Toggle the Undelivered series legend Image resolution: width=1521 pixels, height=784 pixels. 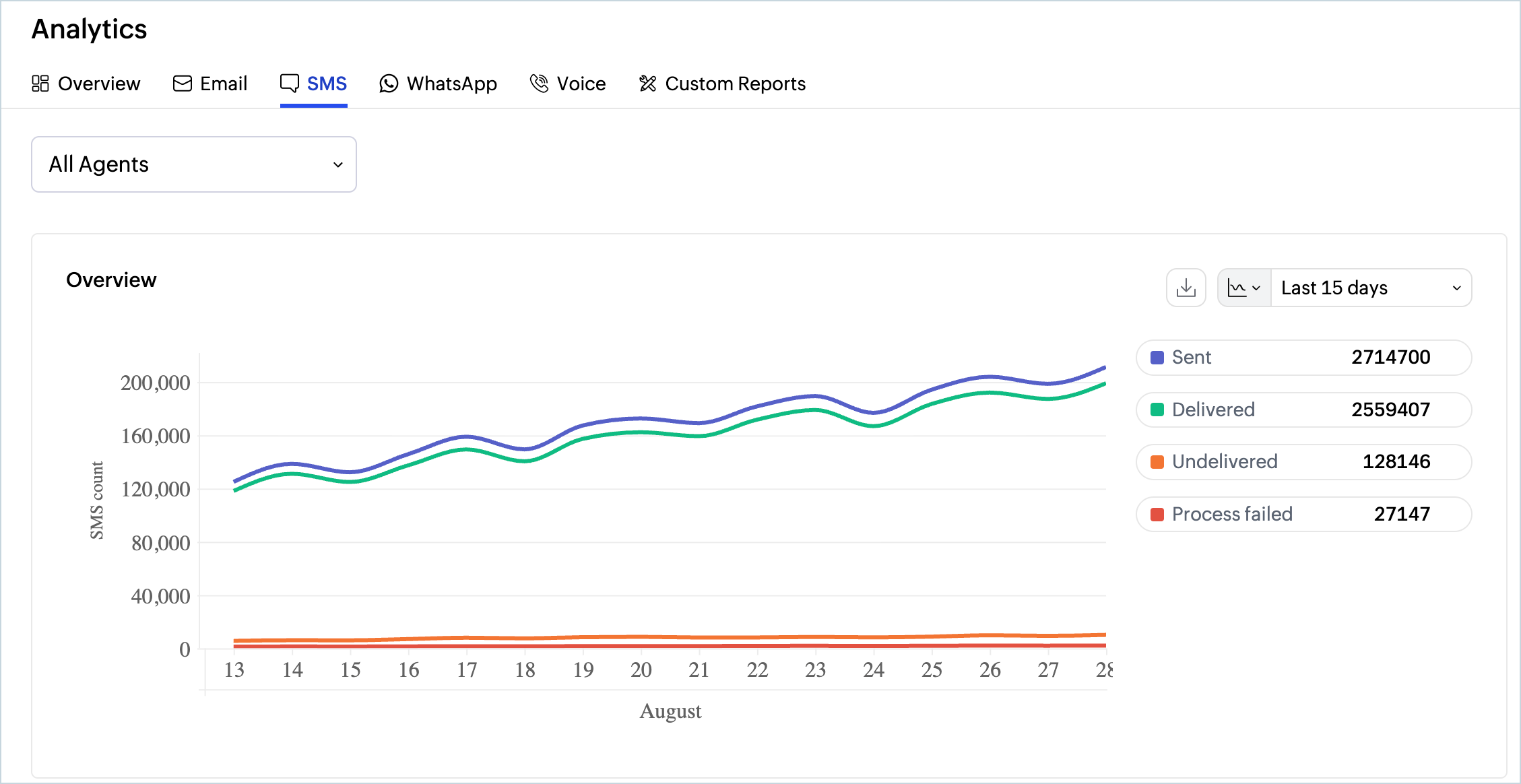1303,462
